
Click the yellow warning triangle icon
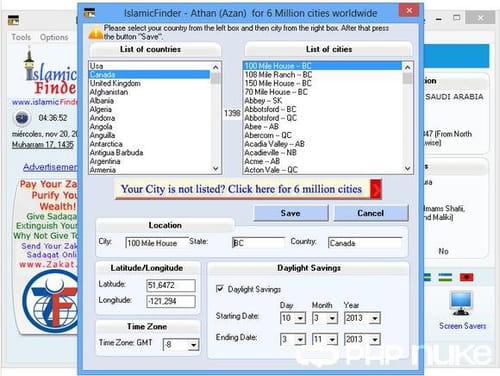(96, 33)
